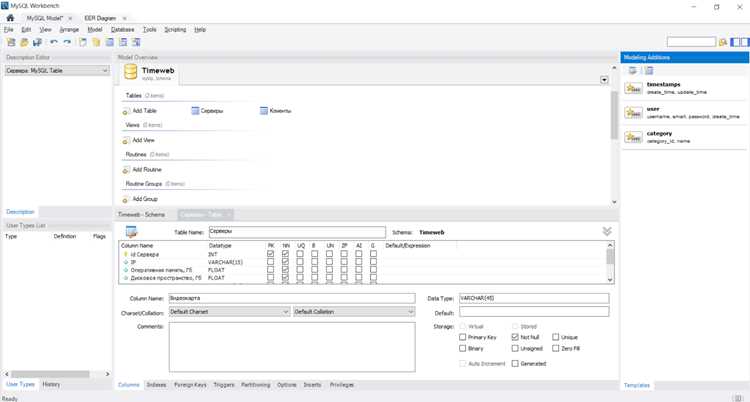Toggle UQ checkbox for id Сервера row
The width and height of the screenshot is (750, 402).
point(300,254)
